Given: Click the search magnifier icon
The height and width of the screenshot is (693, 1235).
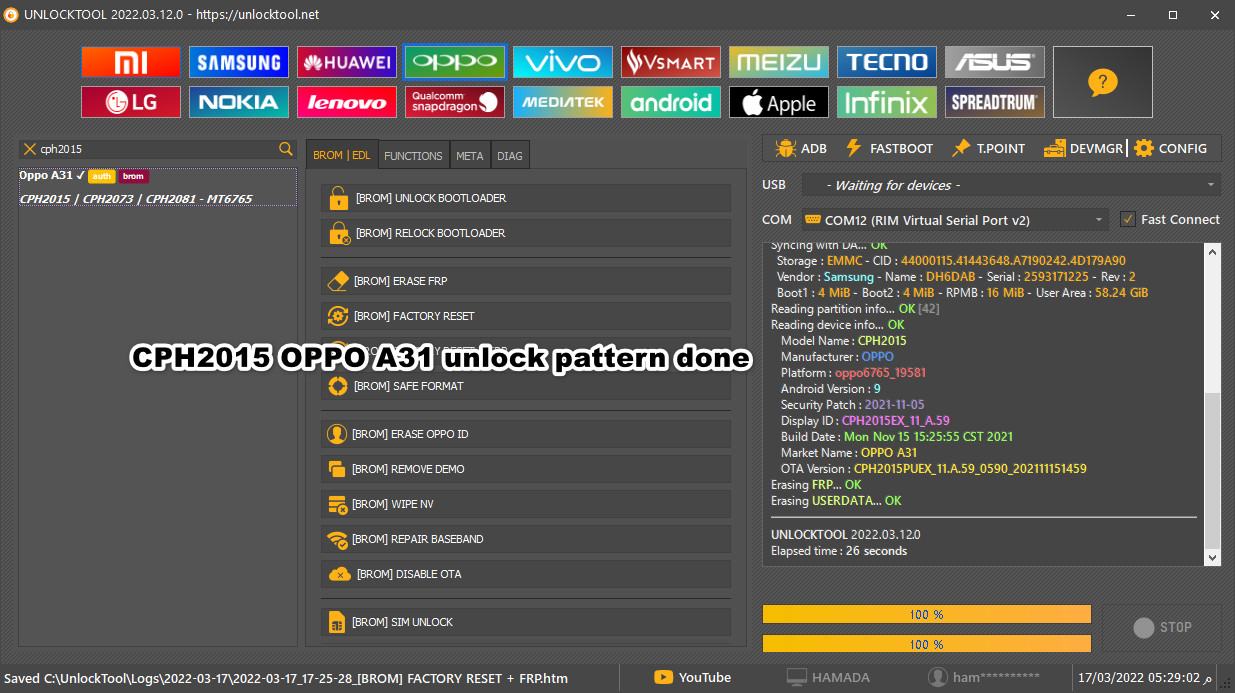Looking at the screenshot, I should (x=286, y=148).
